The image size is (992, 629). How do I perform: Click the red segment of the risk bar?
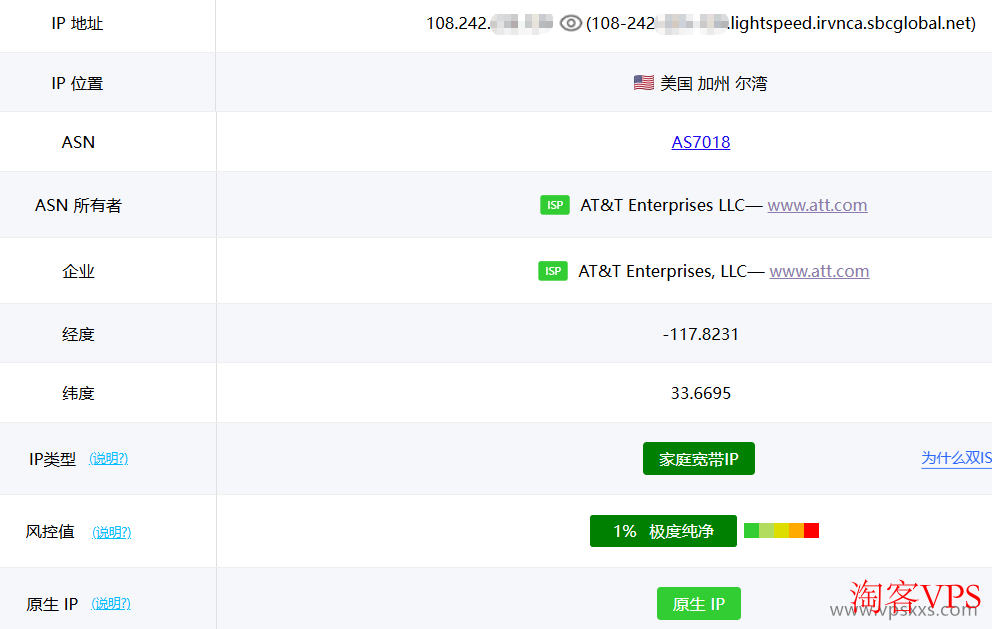[x=811, y=530]
